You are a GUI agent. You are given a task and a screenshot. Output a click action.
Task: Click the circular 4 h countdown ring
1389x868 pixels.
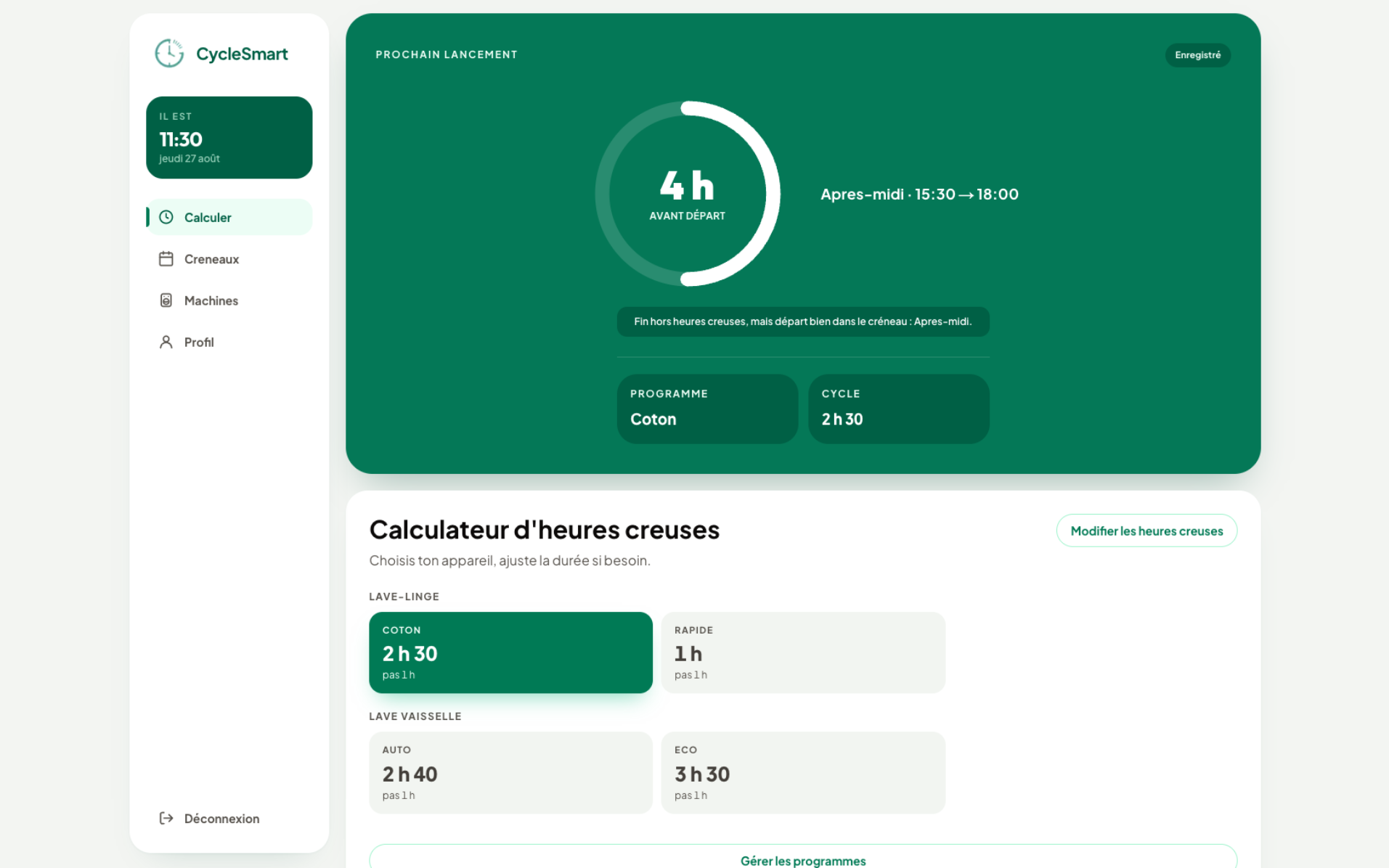tap(688, 194)
